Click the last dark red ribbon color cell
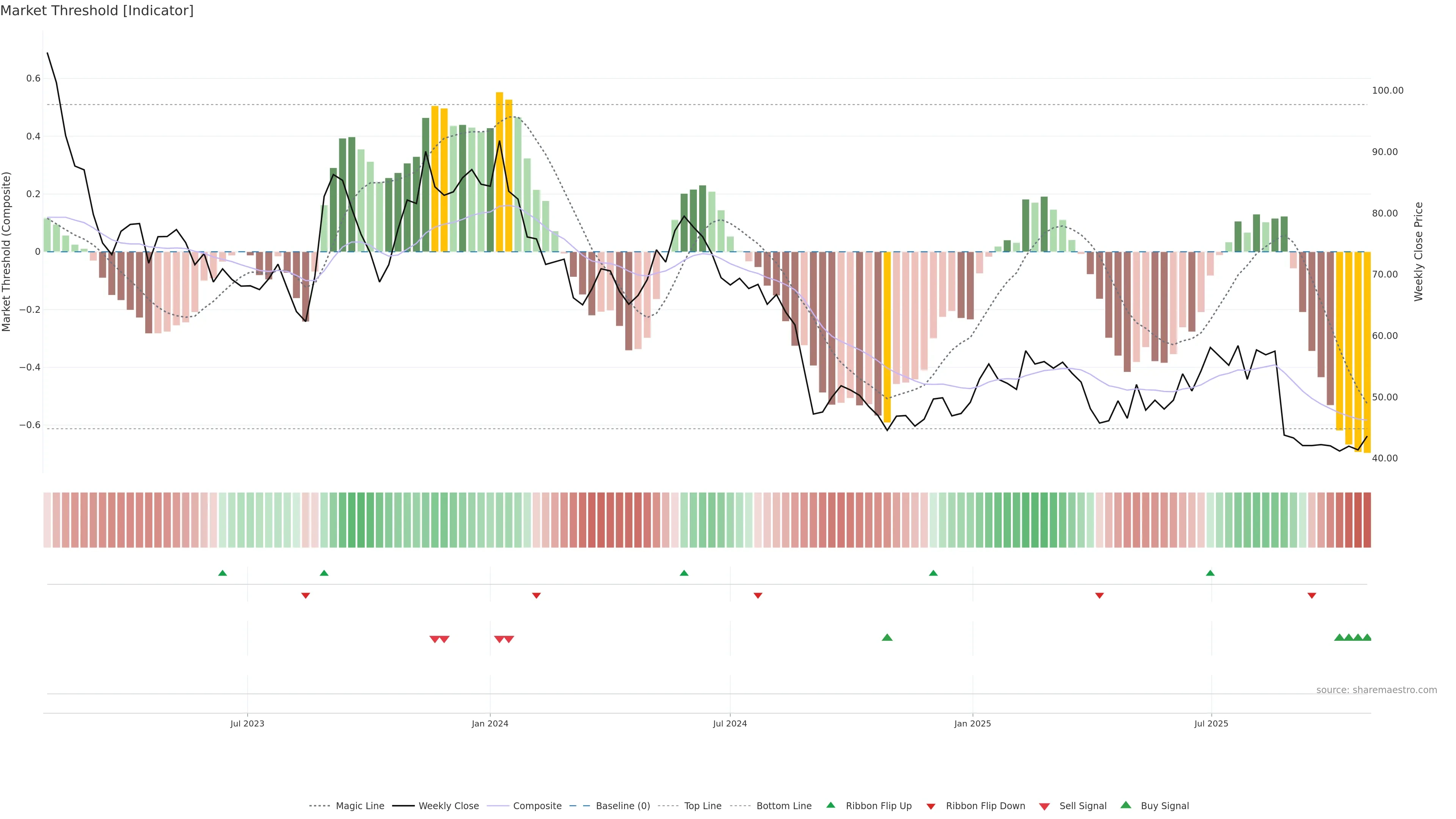 click(x=1367, y=520)
